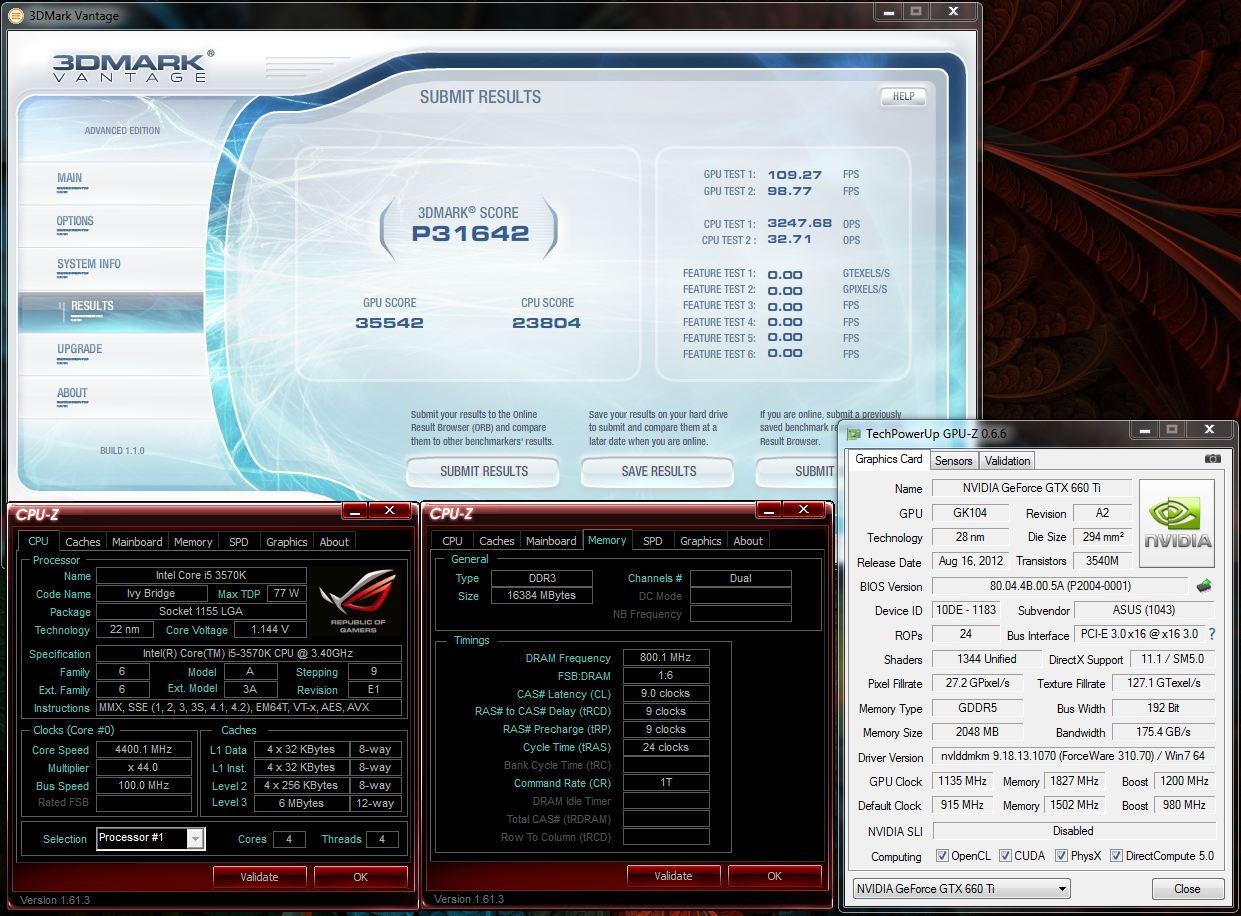Click the 3DMark score 'P31642'
The height and width of the screenshot is (916, 1241).
[x=470, y=234]
